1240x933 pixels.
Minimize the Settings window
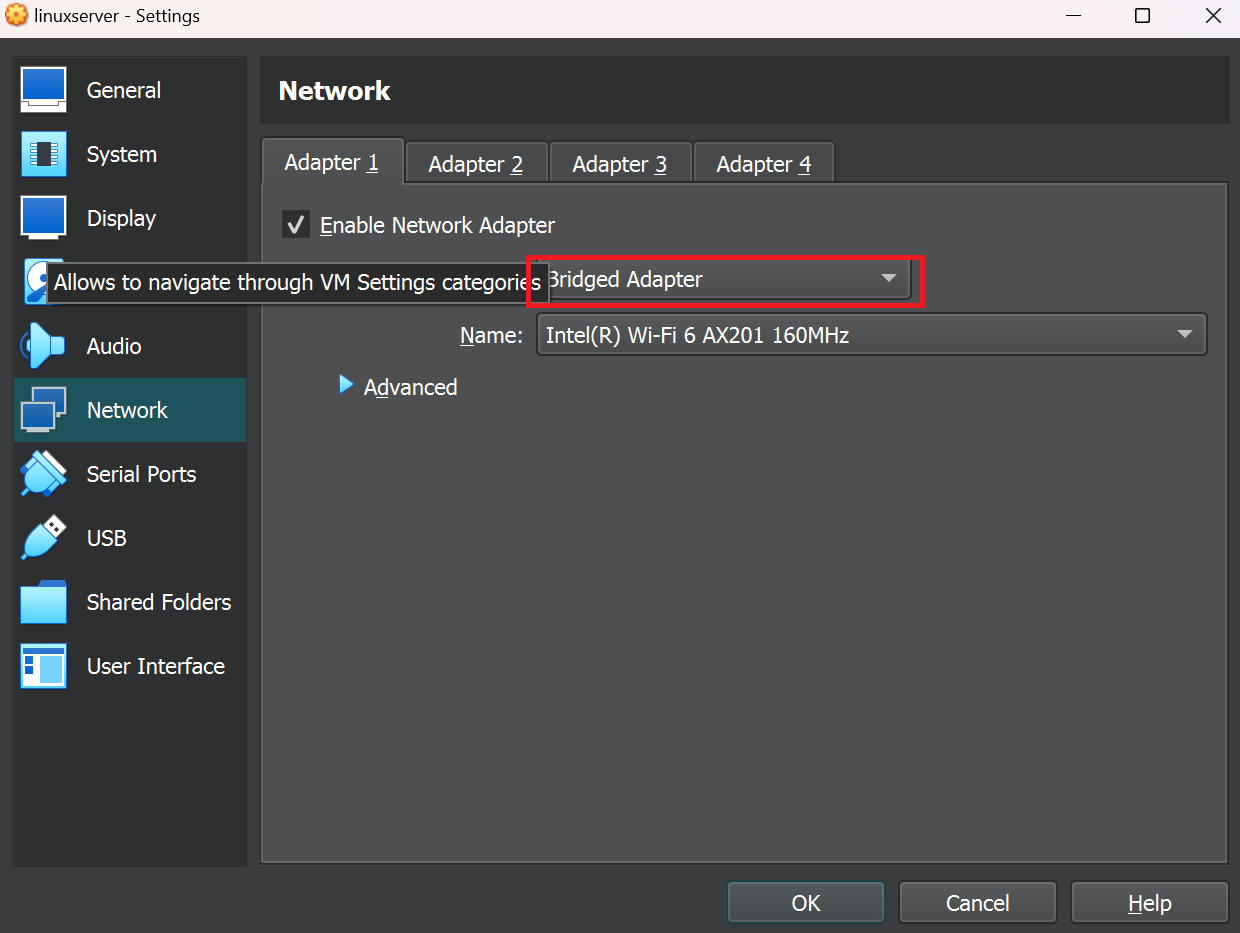pyautogui.click(x=1073, y=16)
